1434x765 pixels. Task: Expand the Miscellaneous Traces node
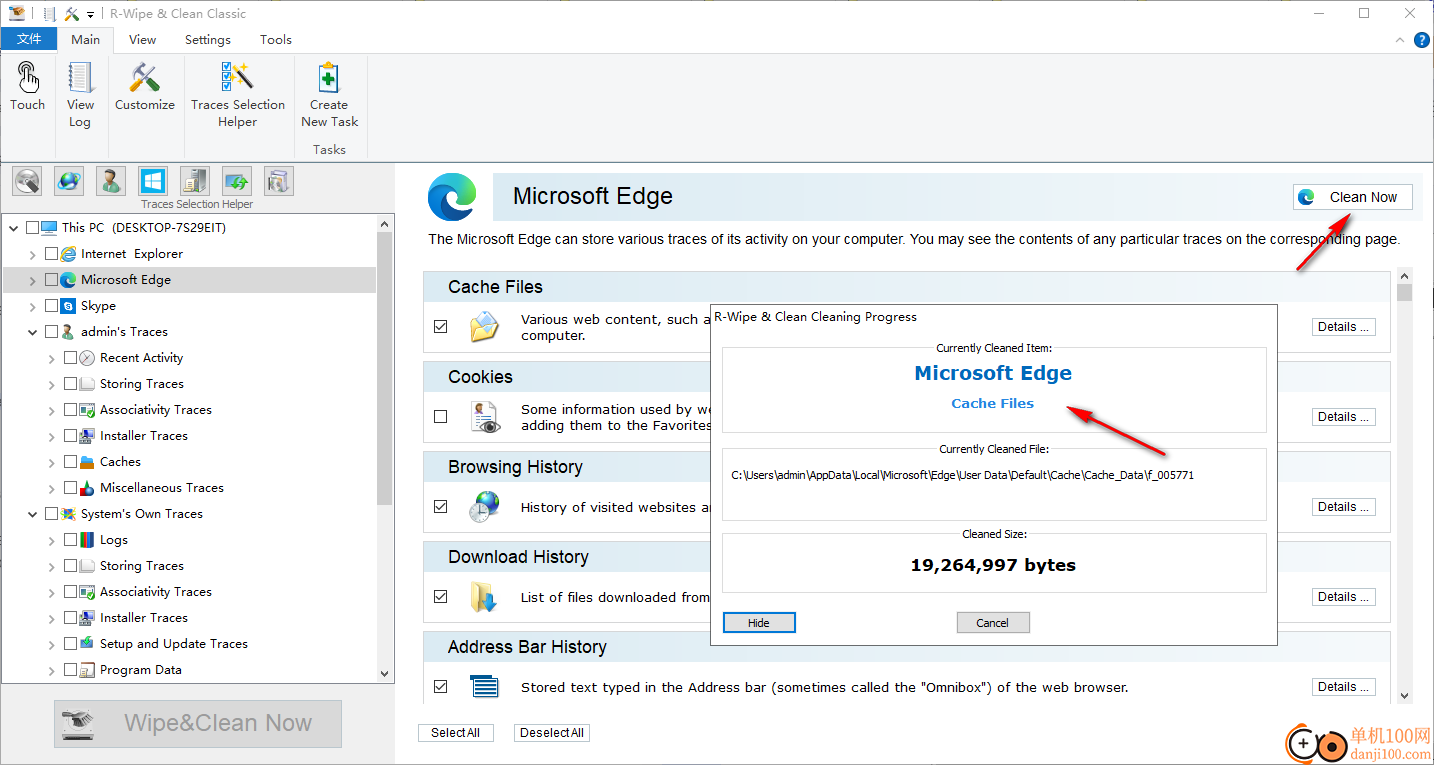[52, 488]
